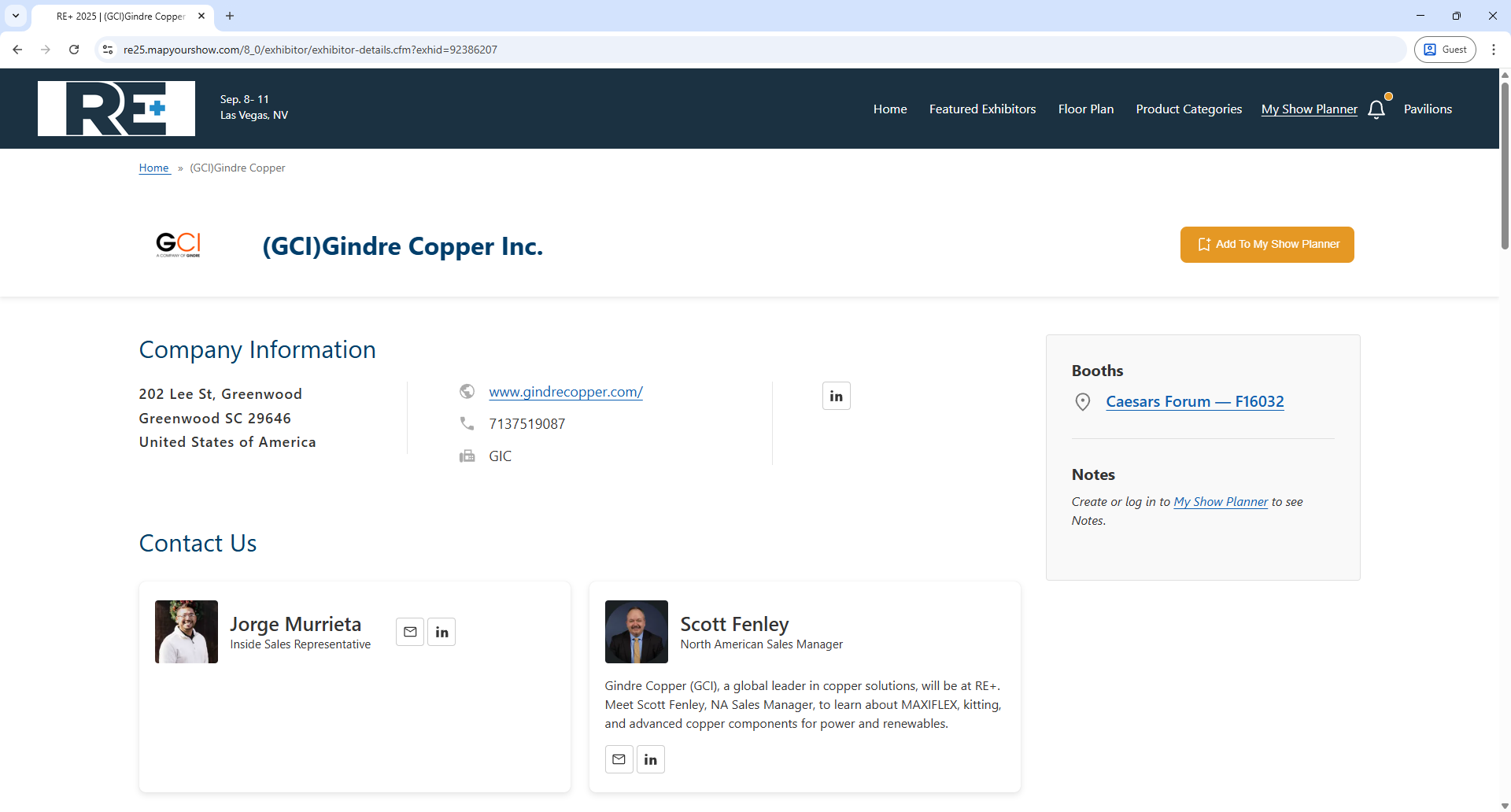Click the location pin beside Caesars Forum

(x=1082, y=401)
